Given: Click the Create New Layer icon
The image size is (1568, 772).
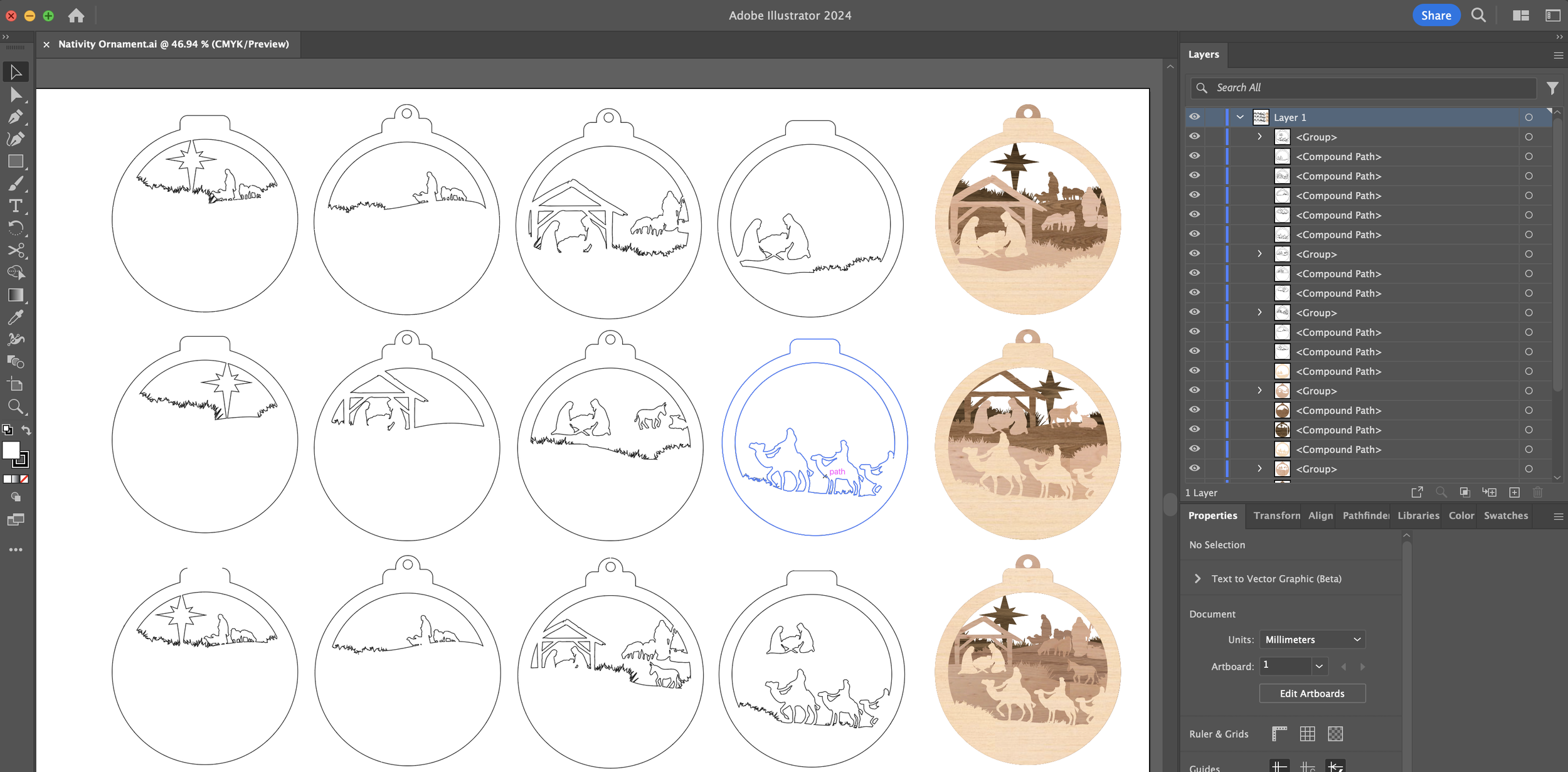Looking at the screenshot, I should (1514, 492).
